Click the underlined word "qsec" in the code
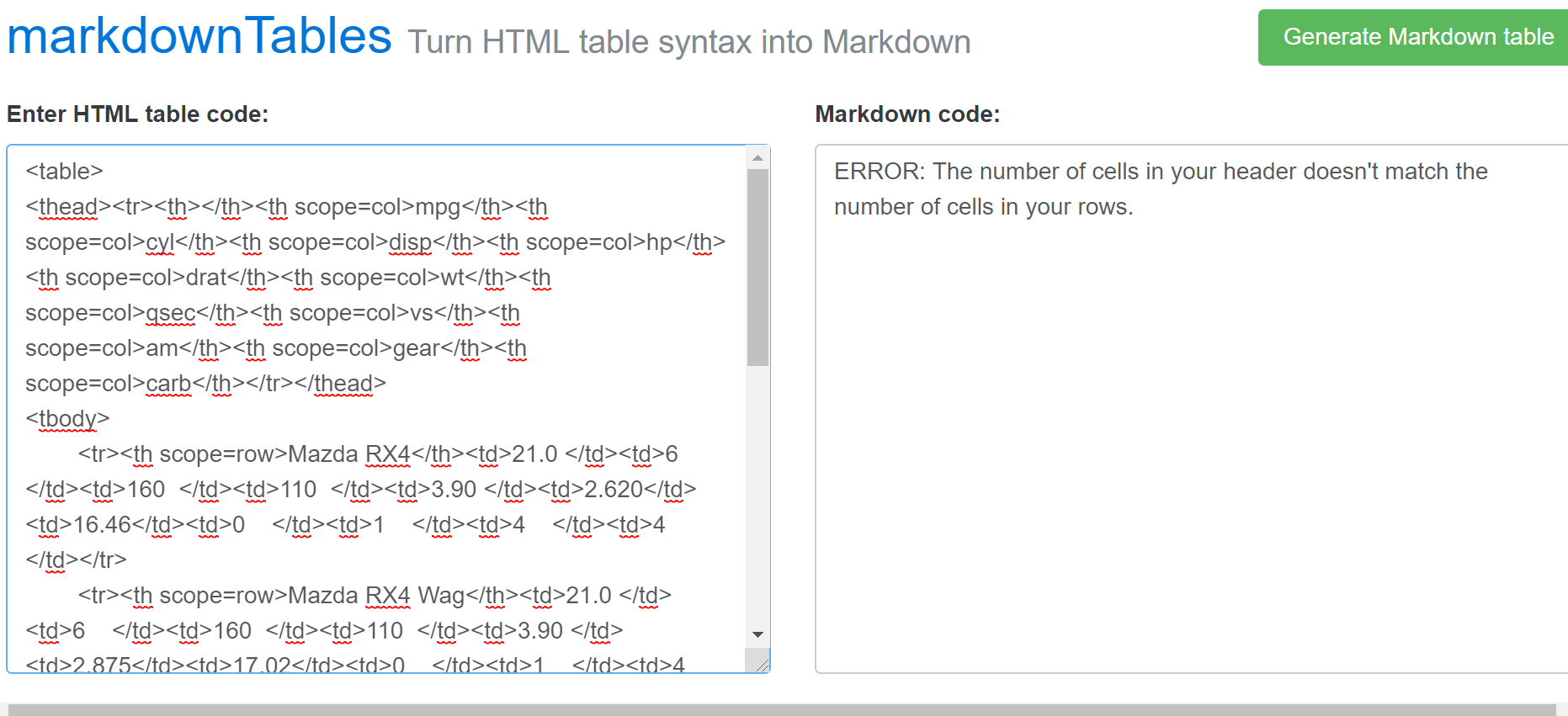The image size is (1568, 716). [x=171, y=313]
